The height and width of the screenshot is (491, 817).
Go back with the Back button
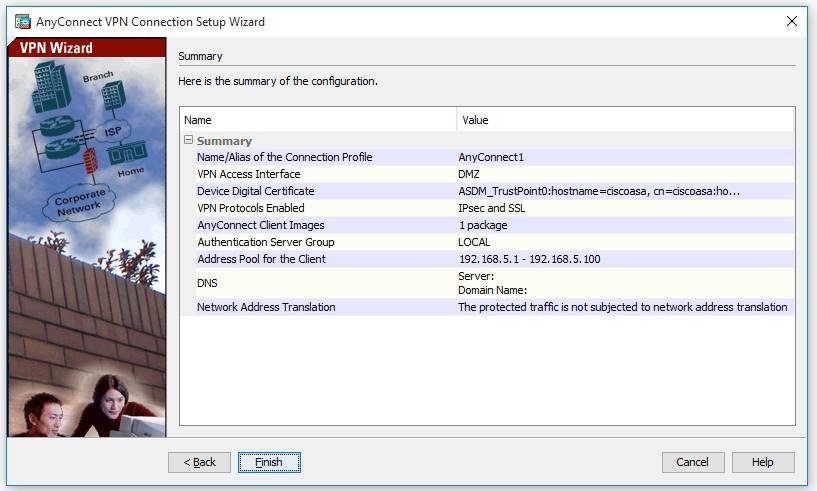[x=200, y=462]
